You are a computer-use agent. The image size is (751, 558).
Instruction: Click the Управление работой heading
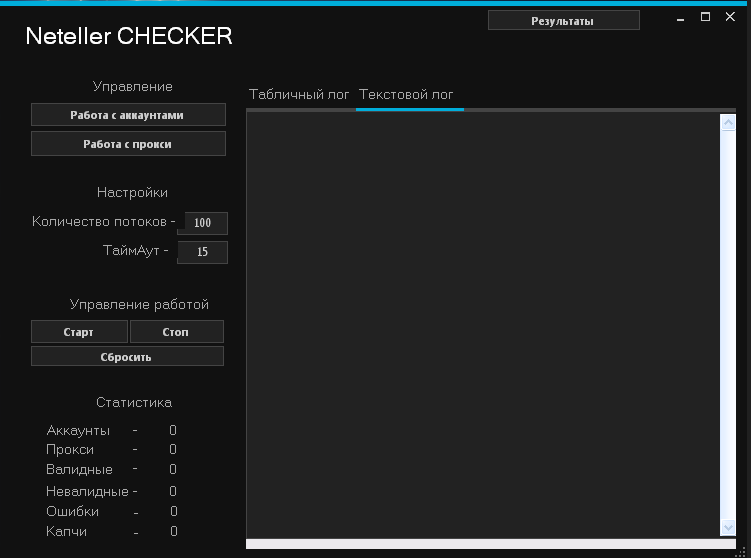click(139, 305)
